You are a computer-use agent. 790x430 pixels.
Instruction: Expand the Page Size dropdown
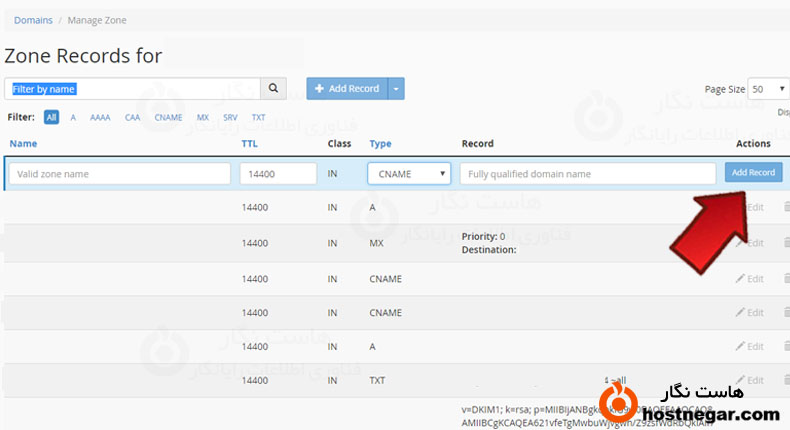[768, 89]
